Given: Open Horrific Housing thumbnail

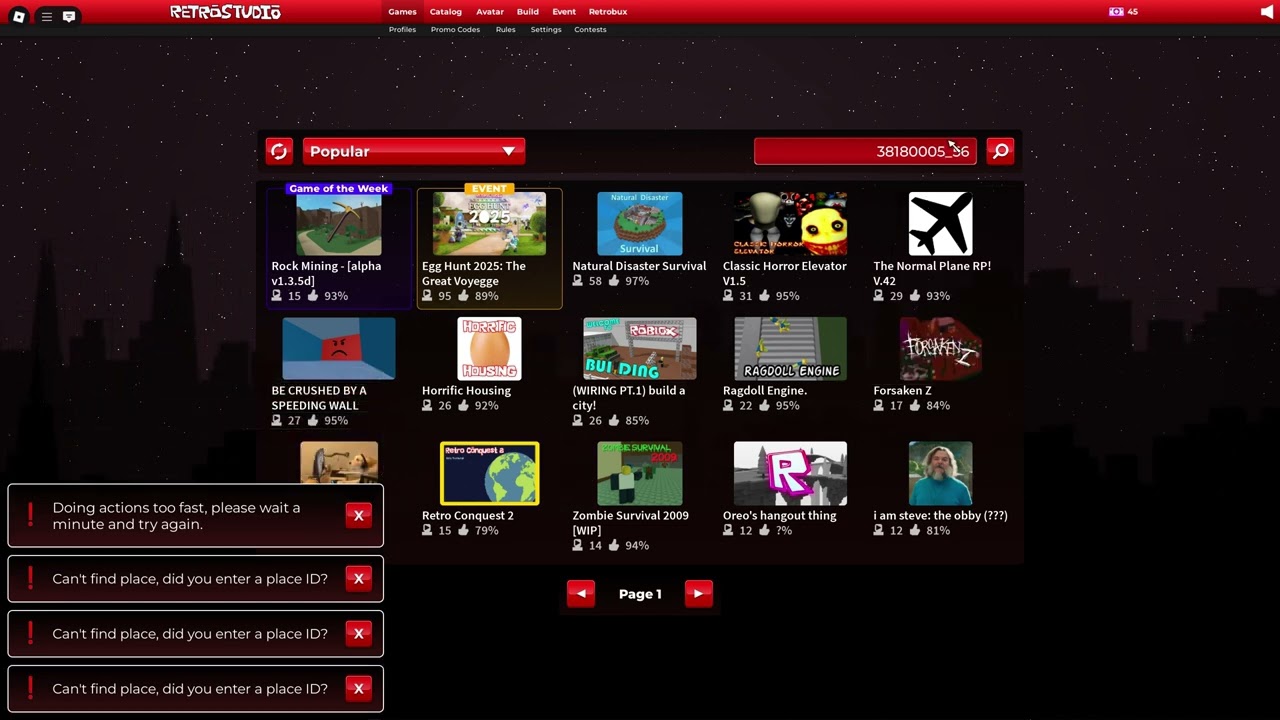Looking at the screenshot, I should [489, 349].
